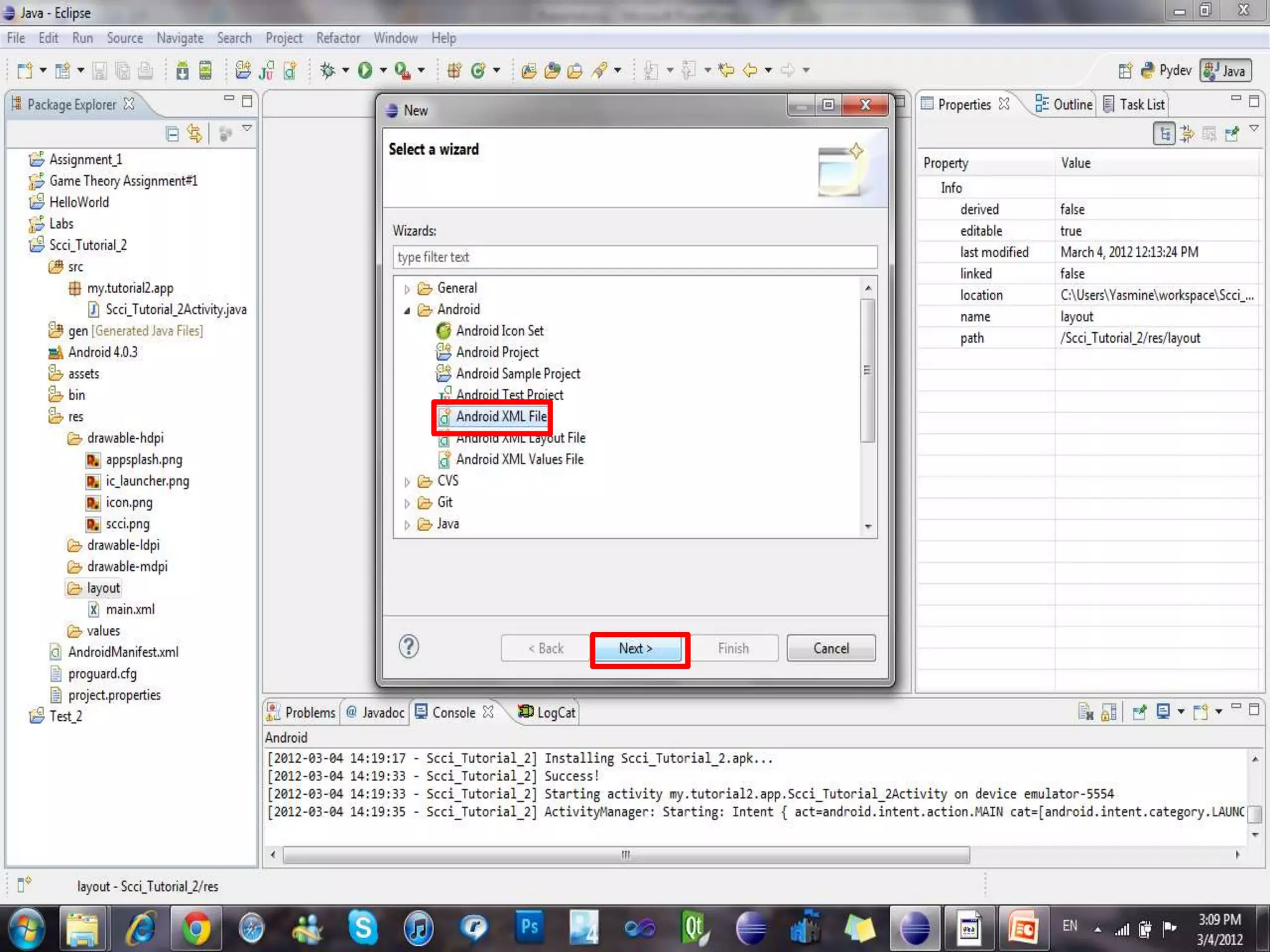
Task: Open Debug dropdown arrow in toolbar
Action: coord(345,71)
